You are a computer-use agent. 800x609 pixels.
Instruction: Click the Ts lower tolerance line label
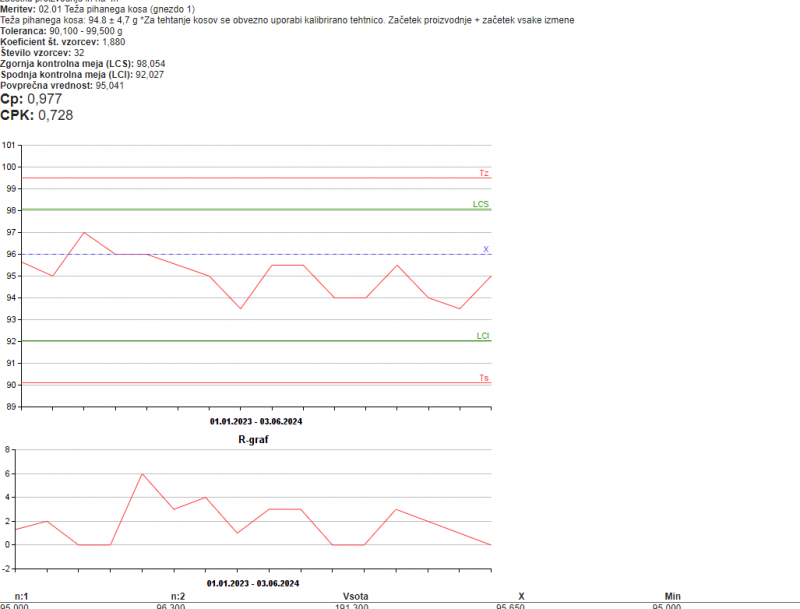(483, 378)
